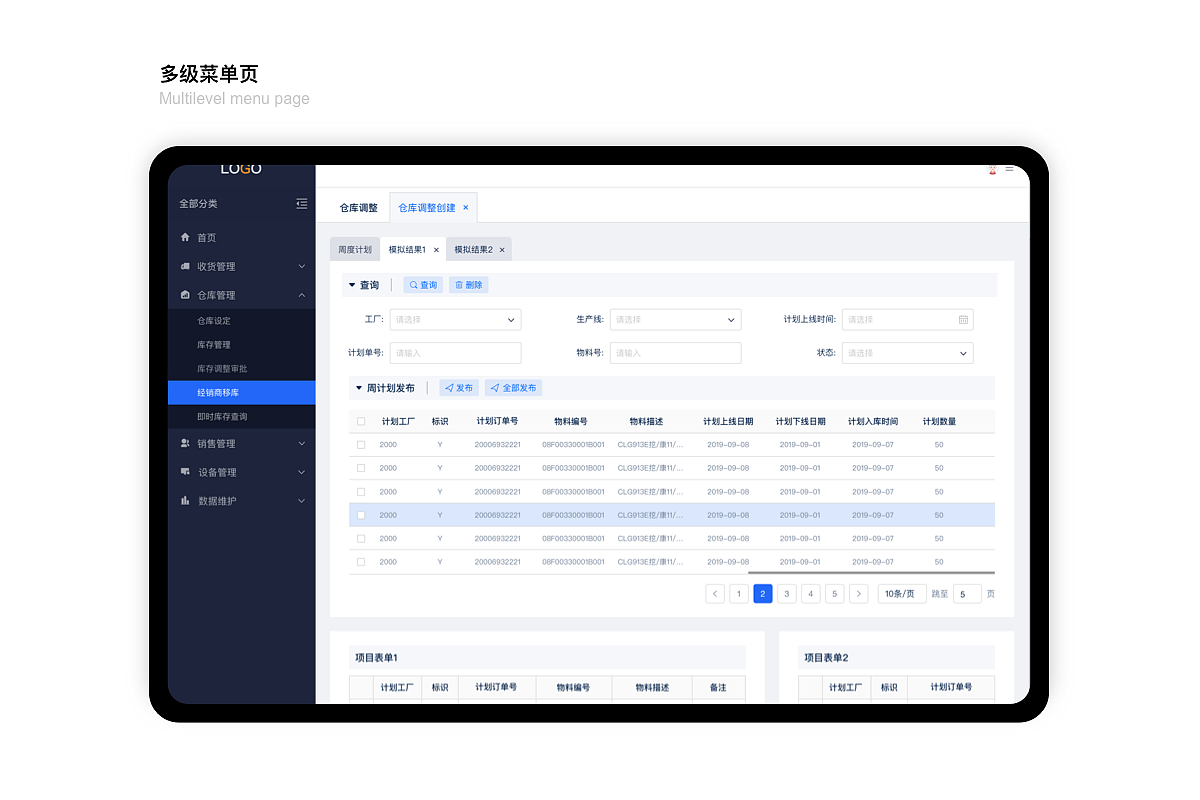Go to next page using right arrow

pyautogui.click(x=859, y=594)
